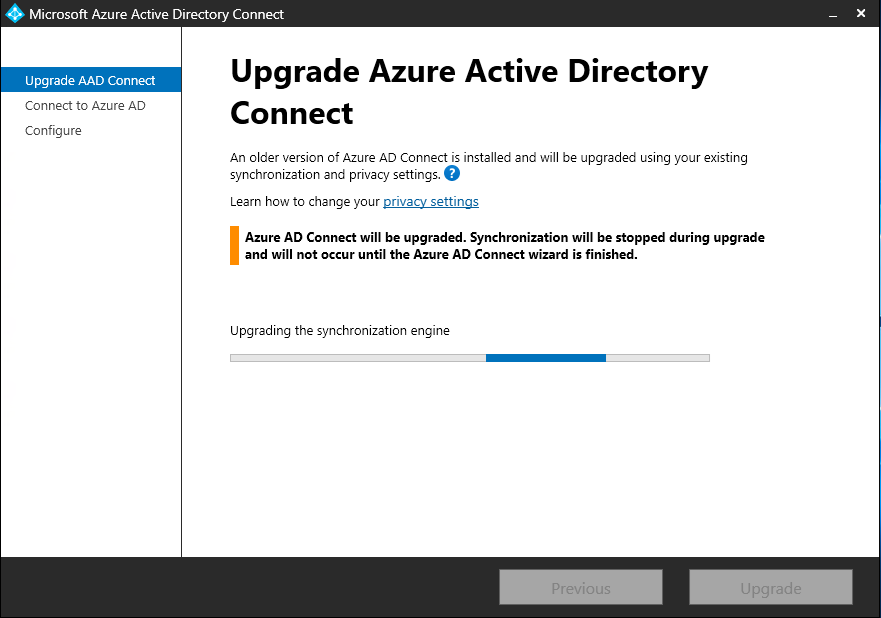Click the Previous button
This screenshot has height=618, width=881.
(x=581, y=588)
